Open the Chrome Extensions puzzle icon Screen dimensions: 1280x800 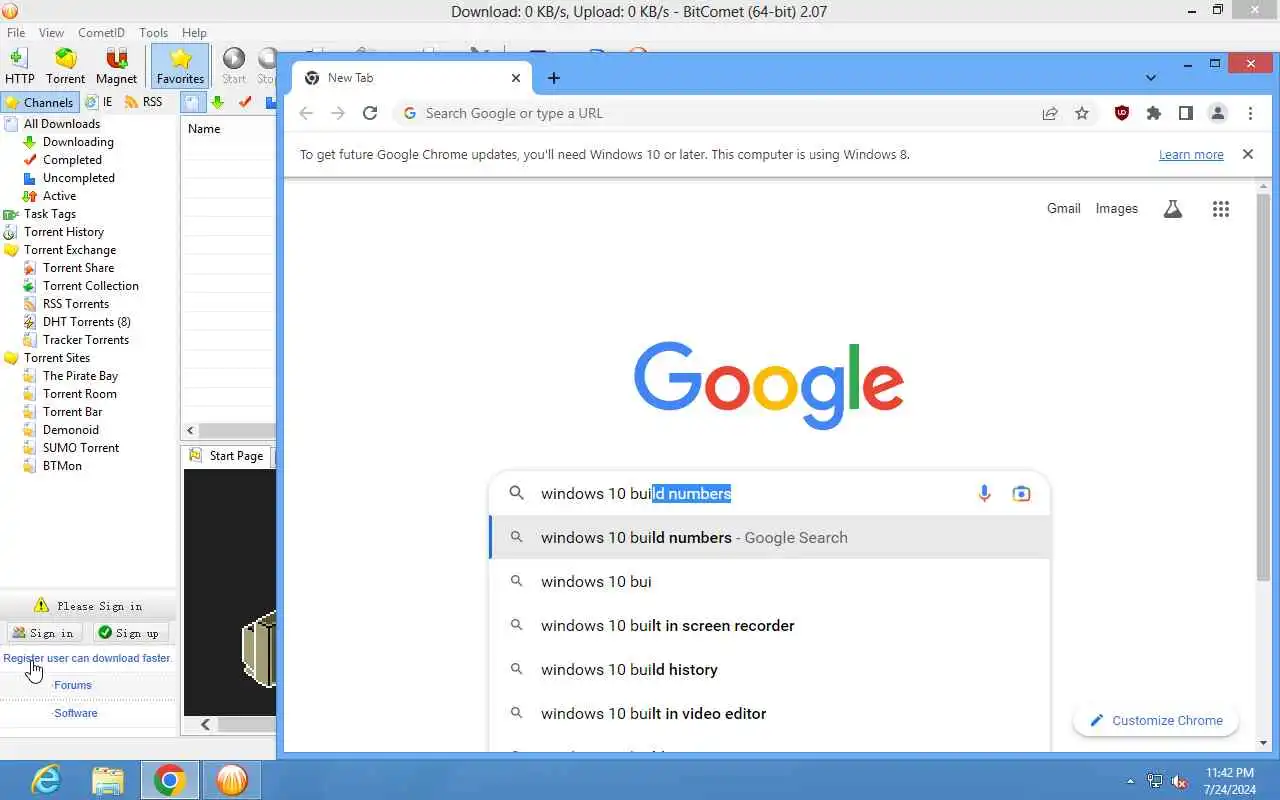click(x=1154, y=113)
